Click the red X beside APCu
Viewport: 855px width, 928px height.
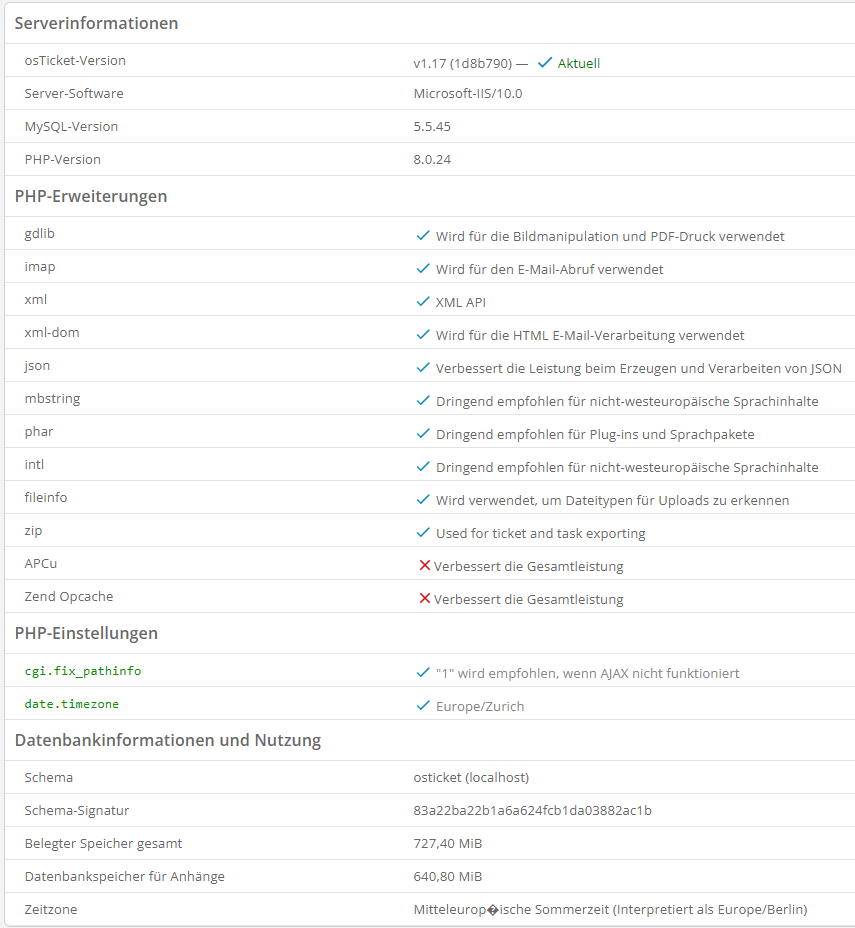coord(425,566)
